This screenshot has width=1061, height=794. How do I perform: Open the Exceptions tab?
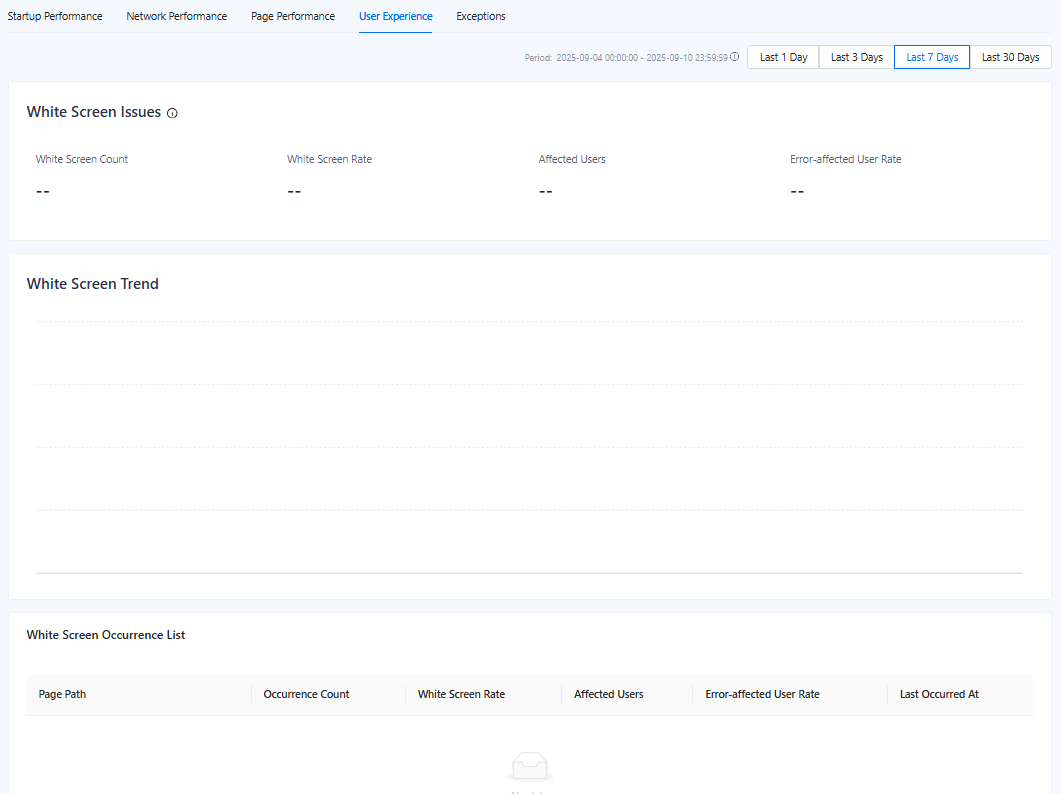pyautogui.click(x=481, y=16)
